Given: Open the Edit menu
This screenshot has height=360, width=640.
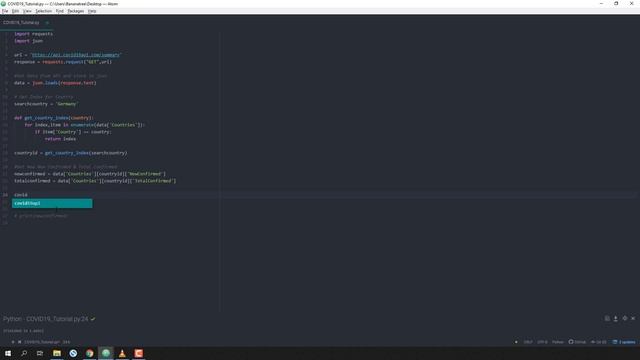Looking at the screenshot, I should click(x=15, y=11).
